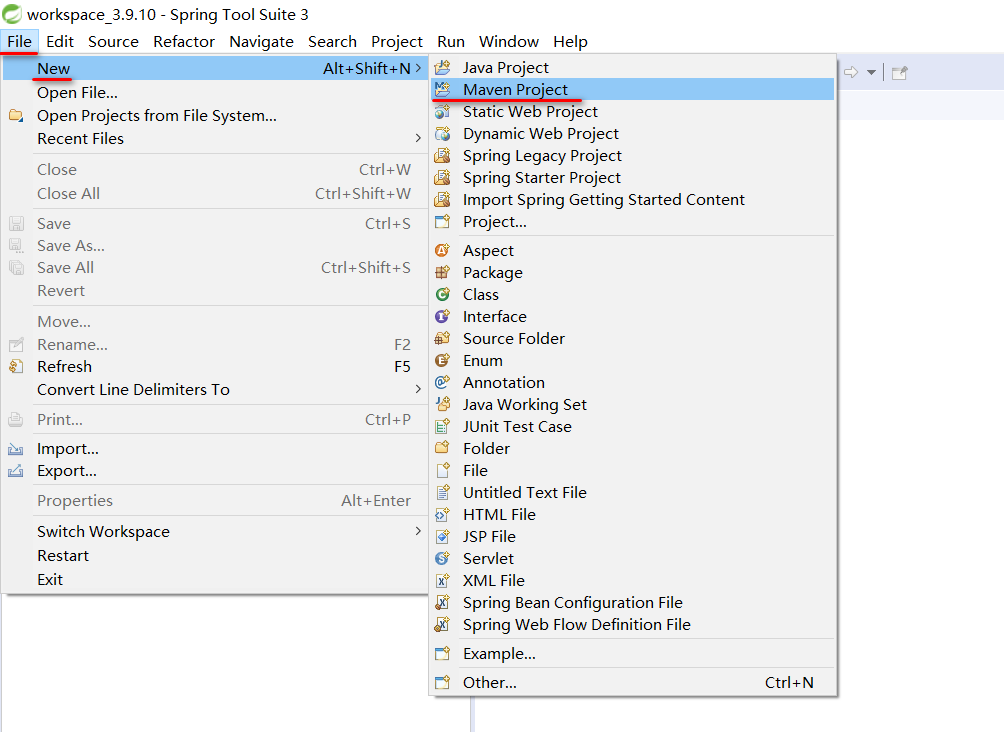Select Untitled Text File entry

tap(632, 492)
